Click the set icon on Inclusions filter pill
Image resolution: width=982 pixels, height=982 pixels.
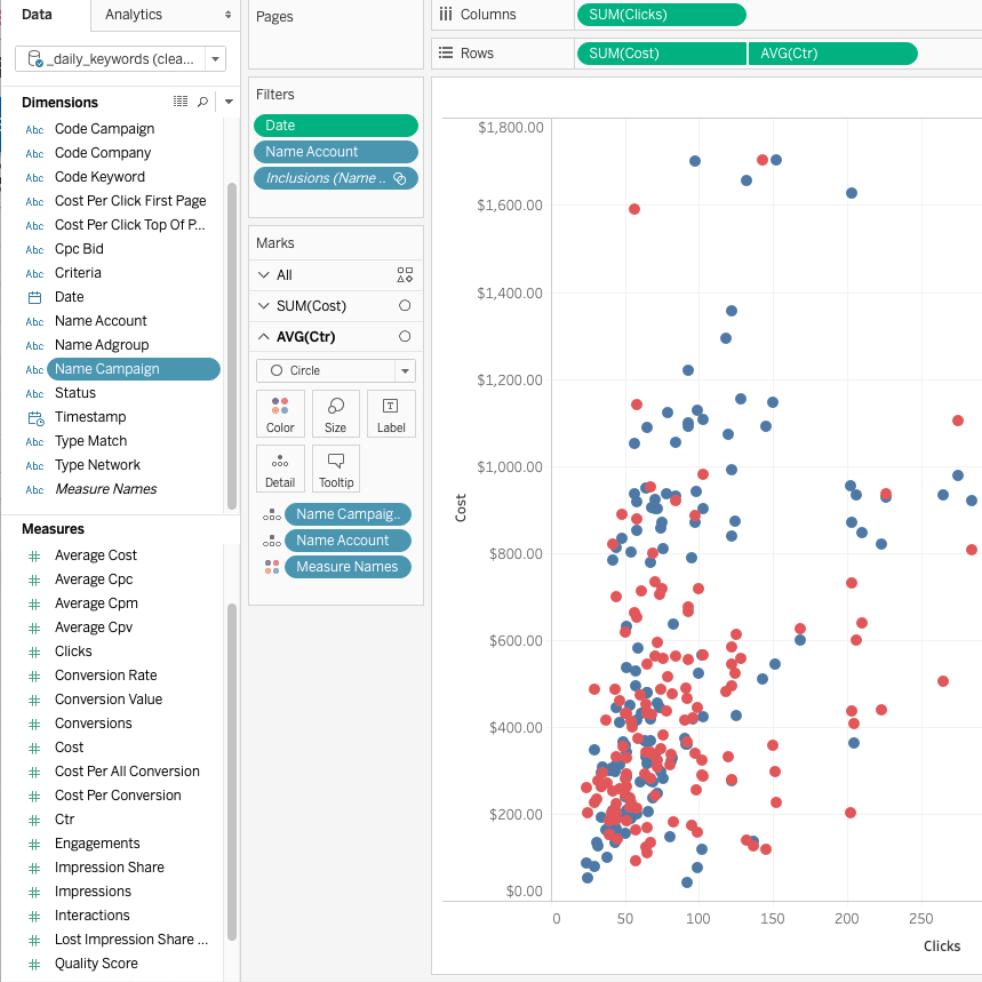(x=400, y=179)
